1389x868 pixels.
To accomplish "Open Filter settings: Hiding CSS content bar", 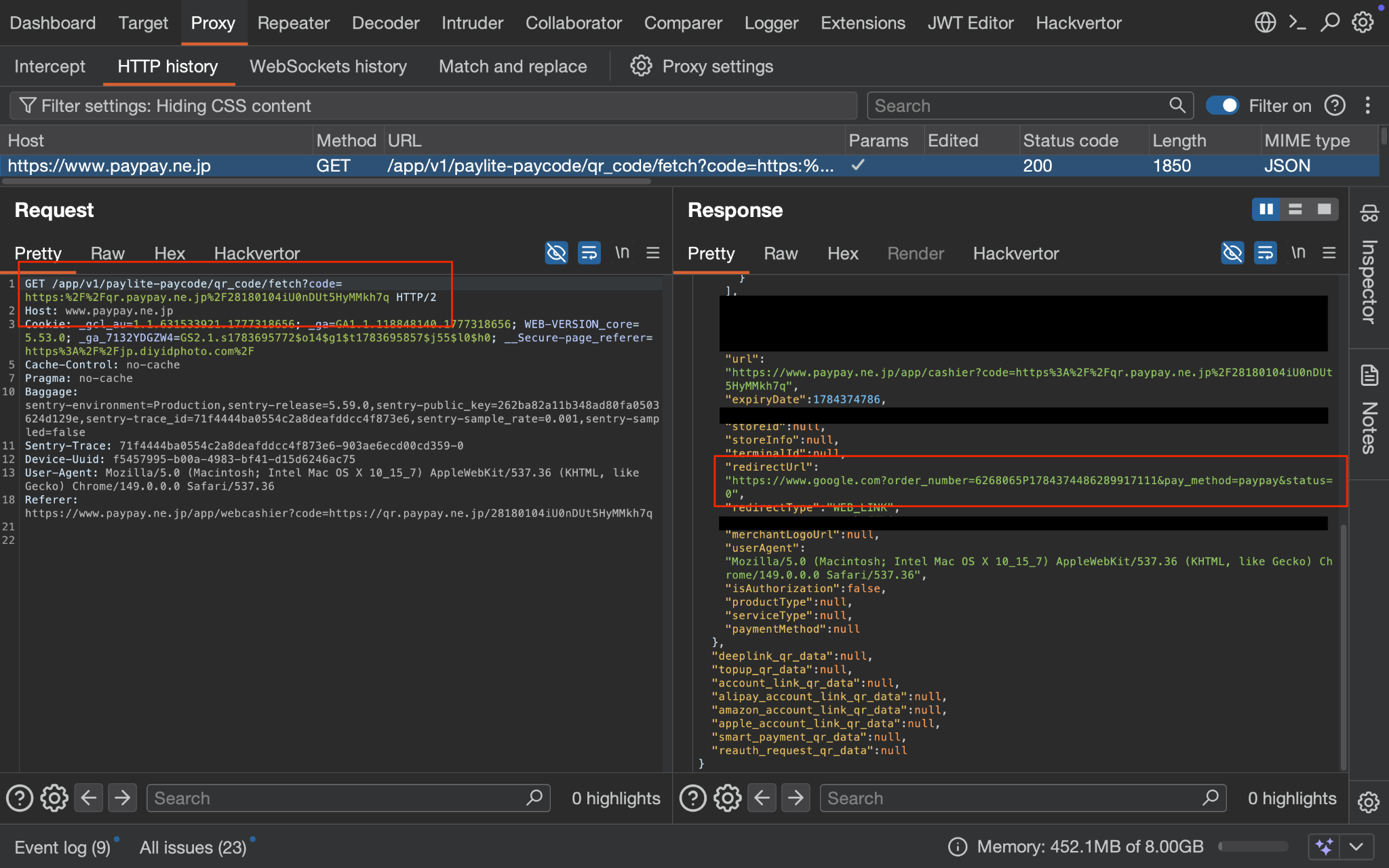I will [x=433, y=106].
